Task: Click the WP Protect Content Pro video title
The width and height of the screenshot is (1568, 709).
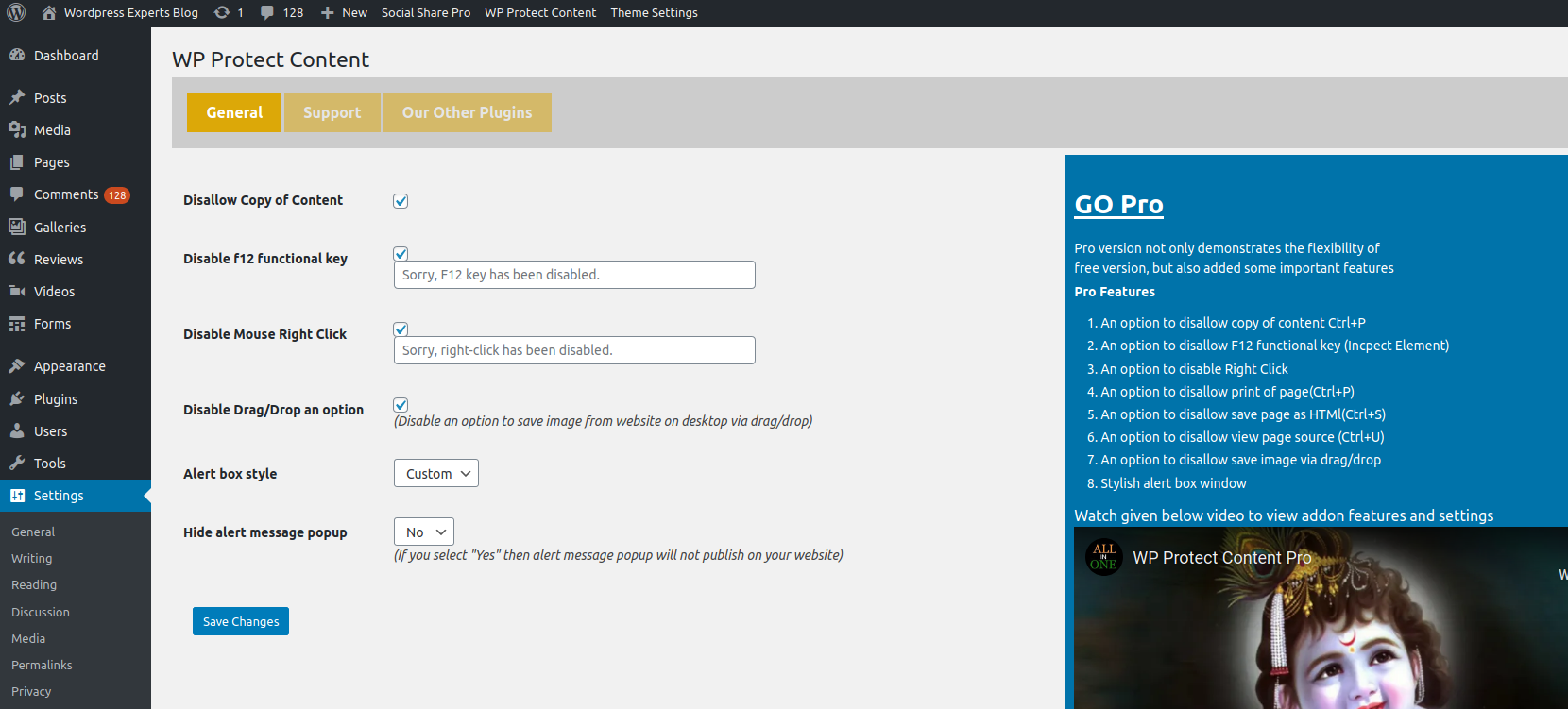Action: pos(1222,558)
